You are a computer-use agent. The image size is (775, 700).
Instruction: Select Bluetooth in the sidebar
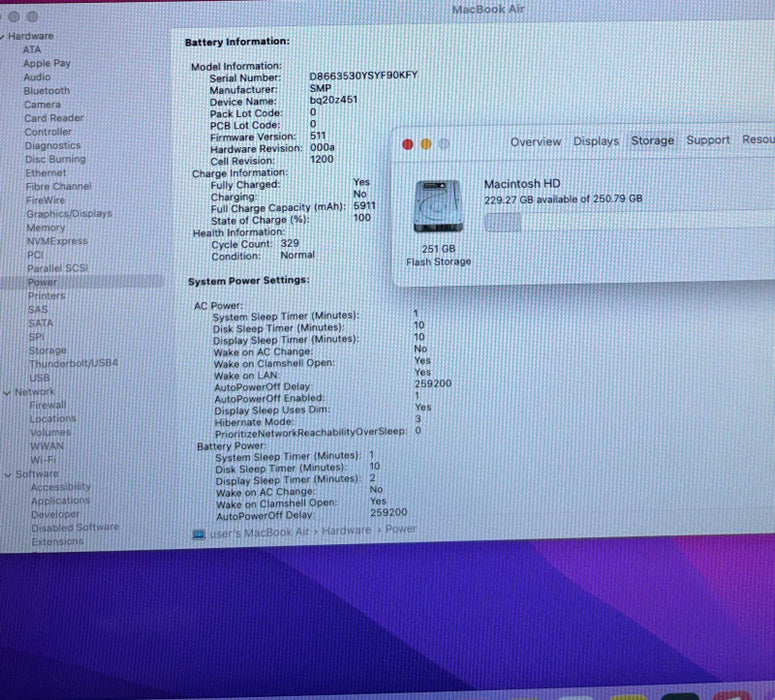(47, 91)
